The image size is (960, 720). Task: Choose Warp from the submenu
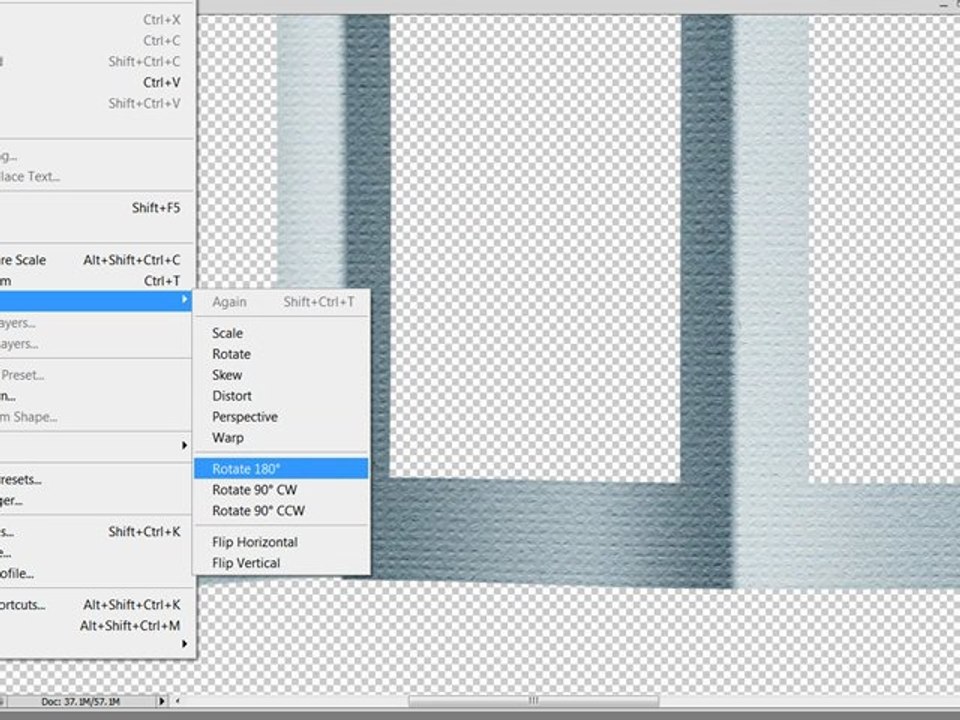[x=281, y=437]
